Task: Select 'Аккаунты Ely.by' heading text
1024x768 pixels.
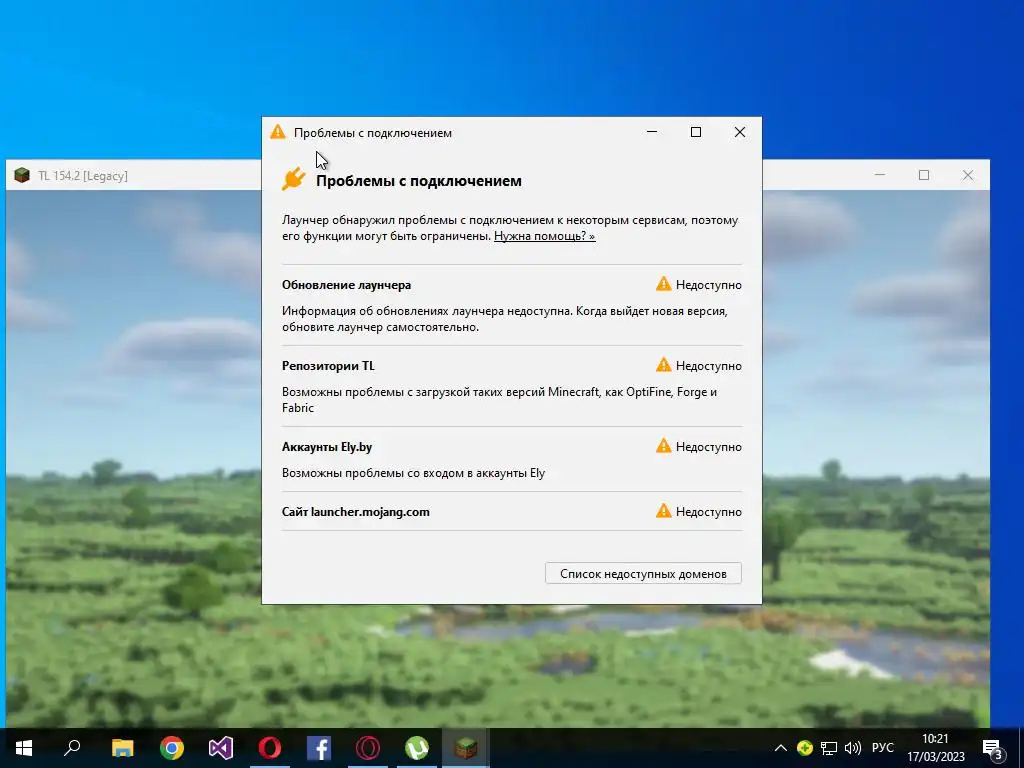Action: tap(327, 447)
